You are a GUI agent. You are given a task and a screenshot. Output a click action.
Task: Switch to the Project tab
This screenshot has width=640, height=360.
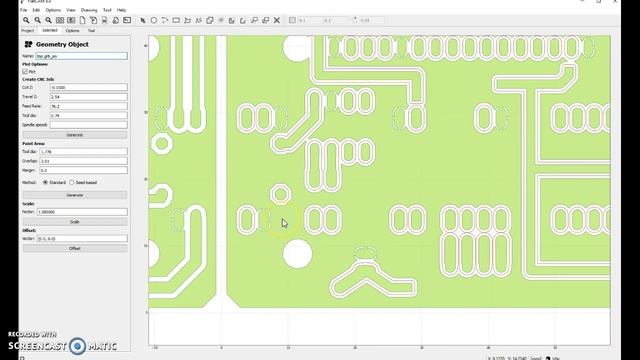coord(28,31)
